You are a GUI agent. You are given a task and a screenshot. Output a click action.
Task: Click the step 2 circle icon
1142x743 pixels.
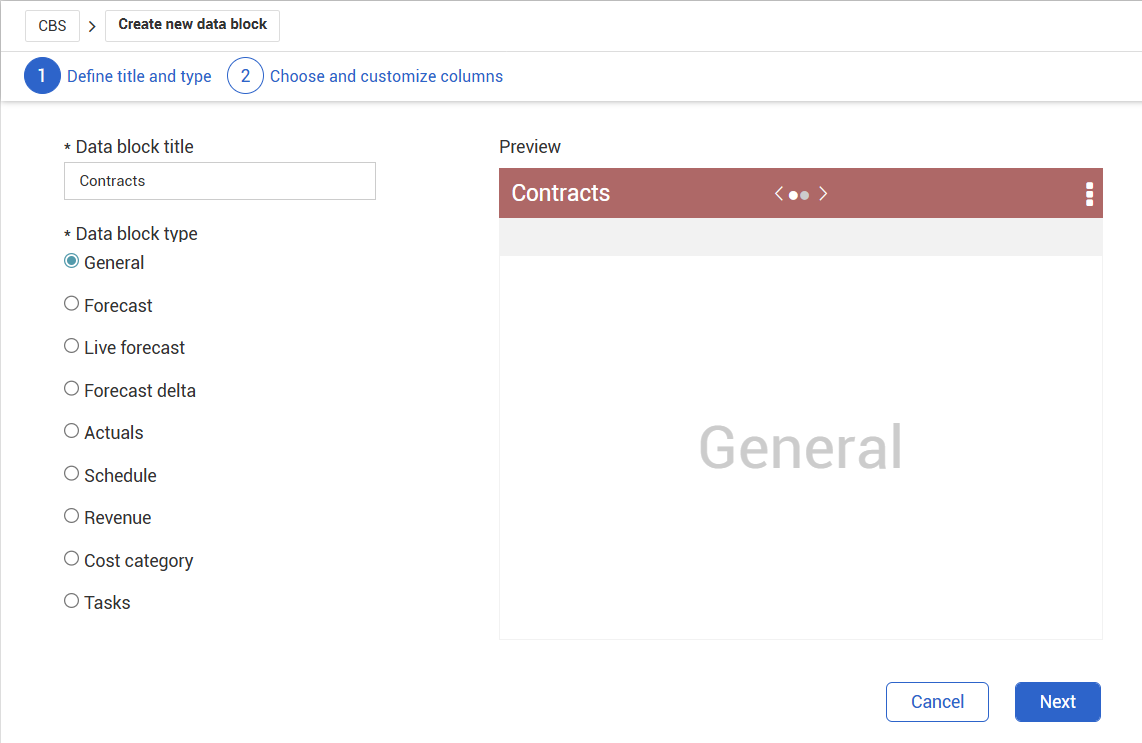pos(245,76)
